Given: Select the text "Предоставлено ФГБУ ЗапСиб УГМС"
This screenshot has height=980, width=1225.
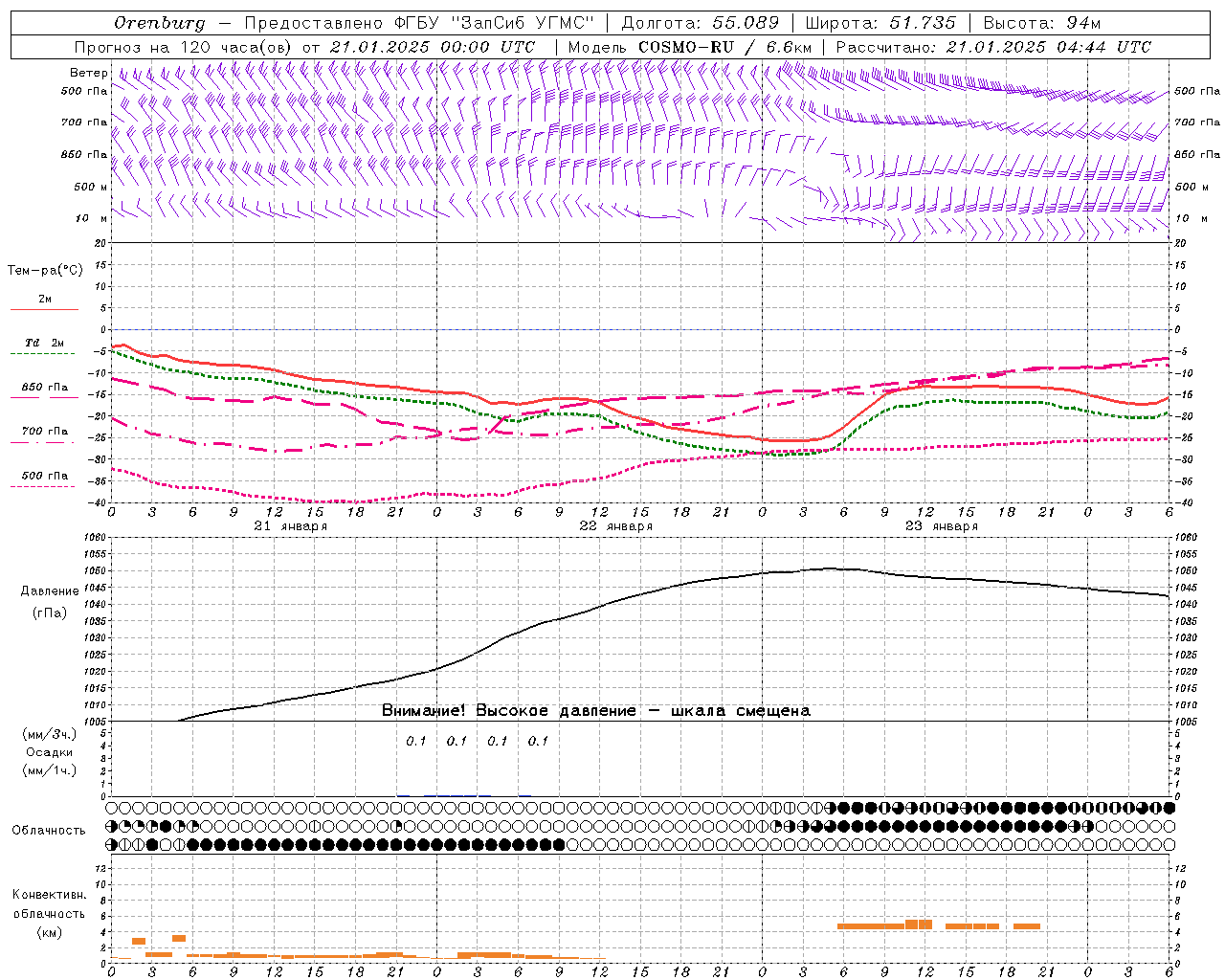Looking at the screenshot, I should [x=420, y=23].
